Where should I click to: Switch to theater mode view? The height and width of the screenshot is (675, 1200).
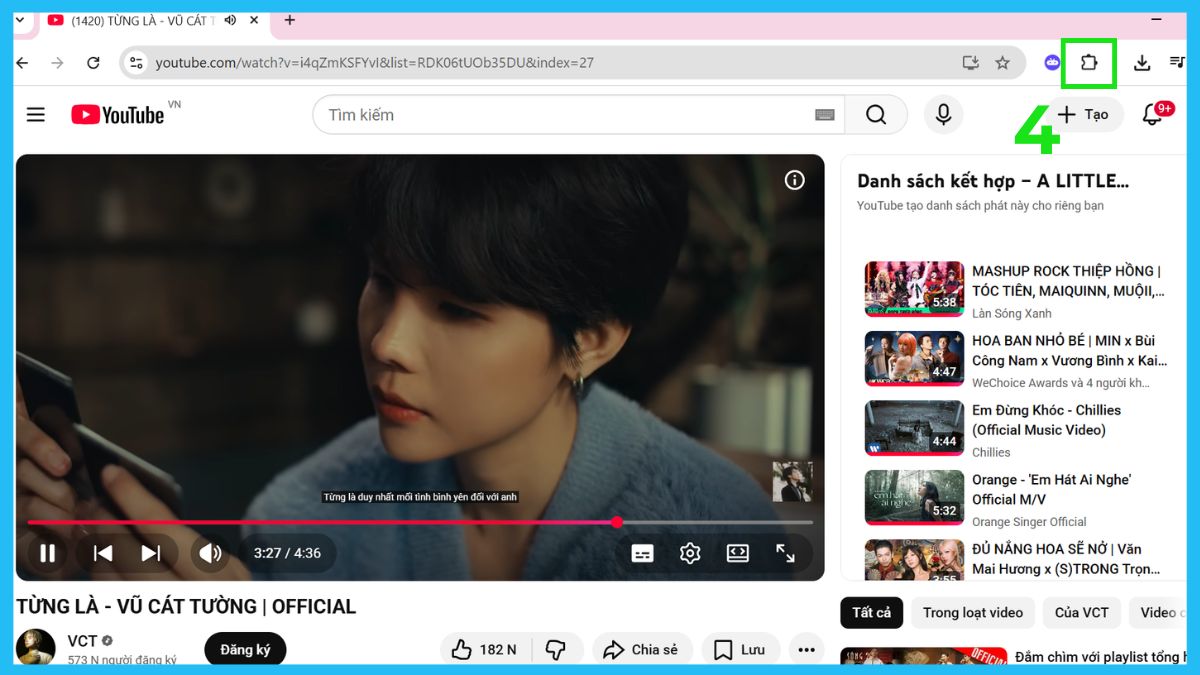pyautogui.click(x=738, y=553)
